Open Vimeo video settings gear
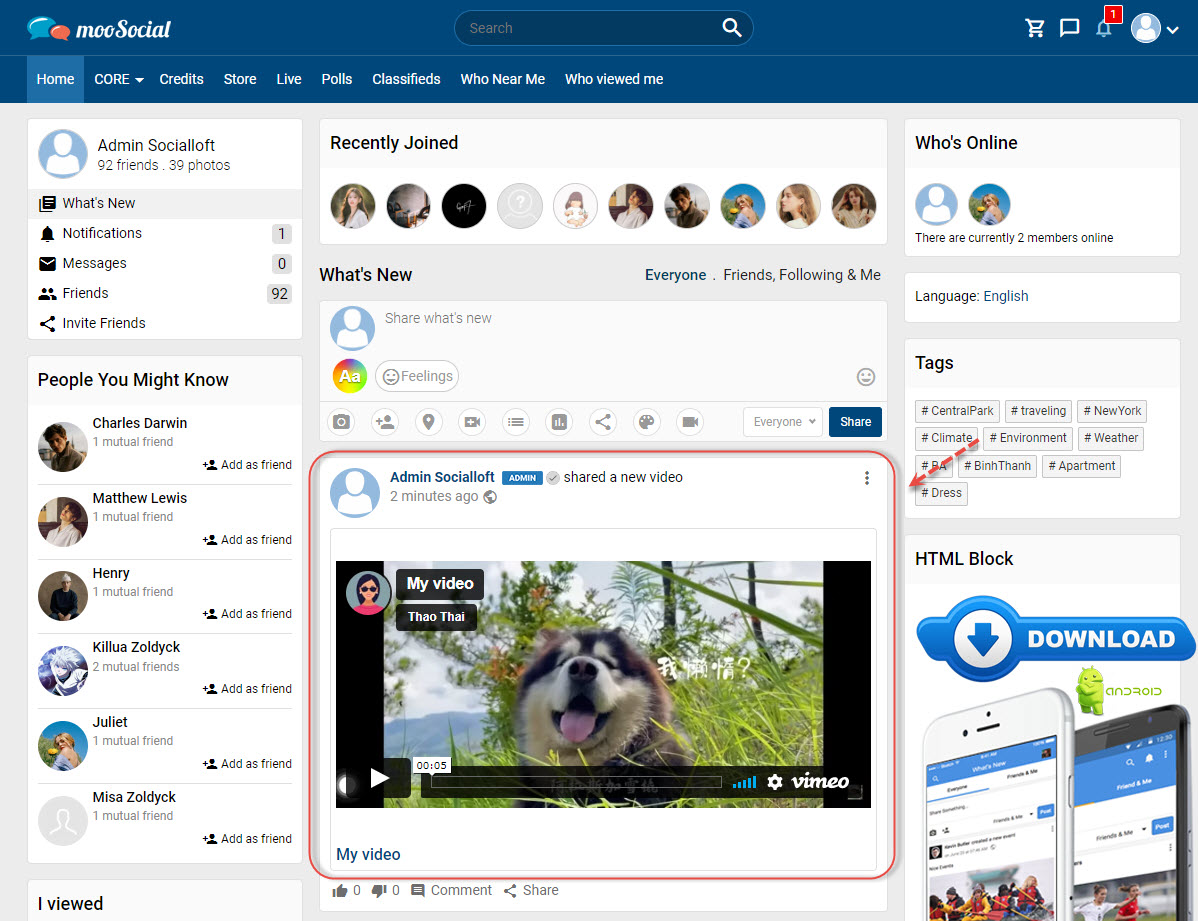This screenshot has width=1198, height=921. [775, 781]
